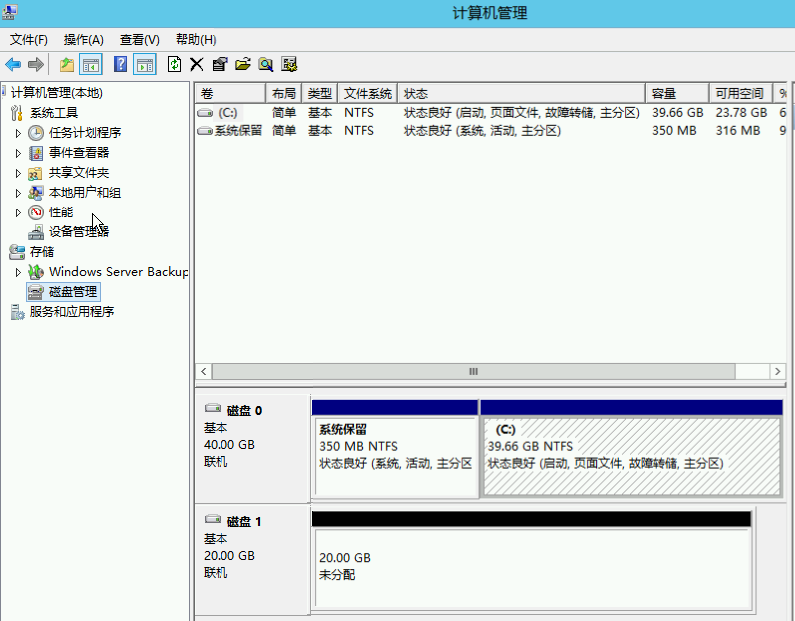The width and height of the screenshot is (795, 621).
Task: Click the black X delete icon
Action: tap(197, 65)
